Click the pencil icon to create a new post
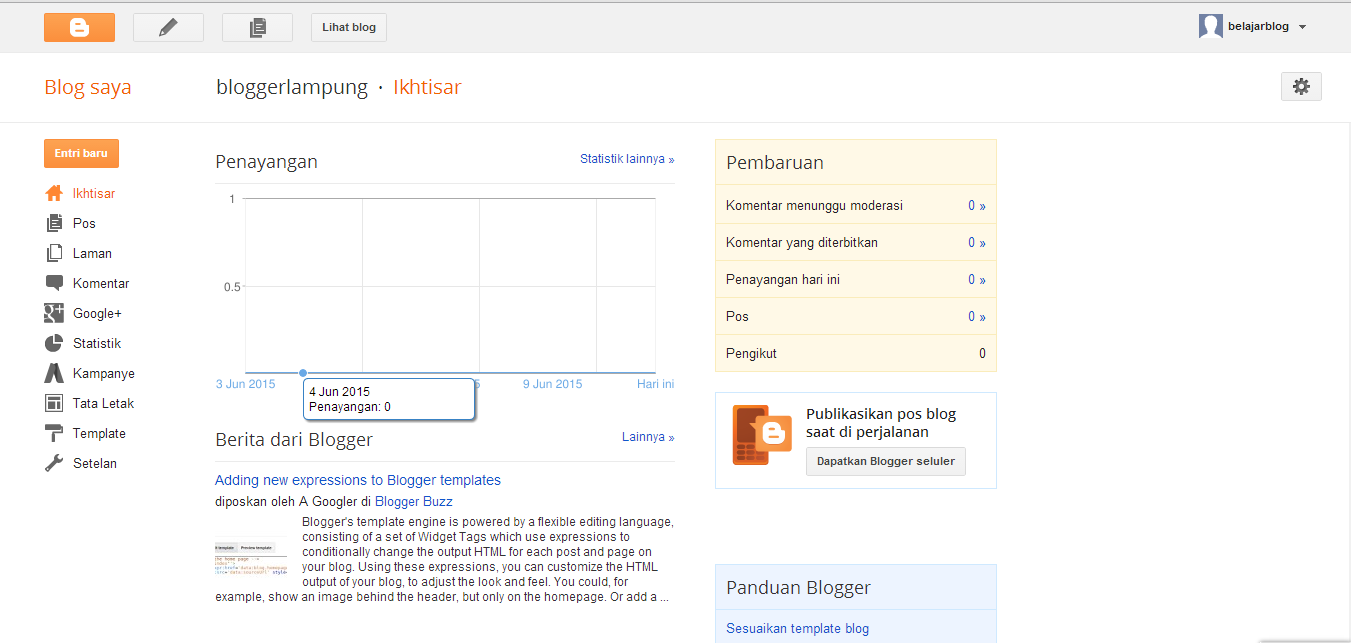Screen dimensions: 1351x643 (168, 28)
